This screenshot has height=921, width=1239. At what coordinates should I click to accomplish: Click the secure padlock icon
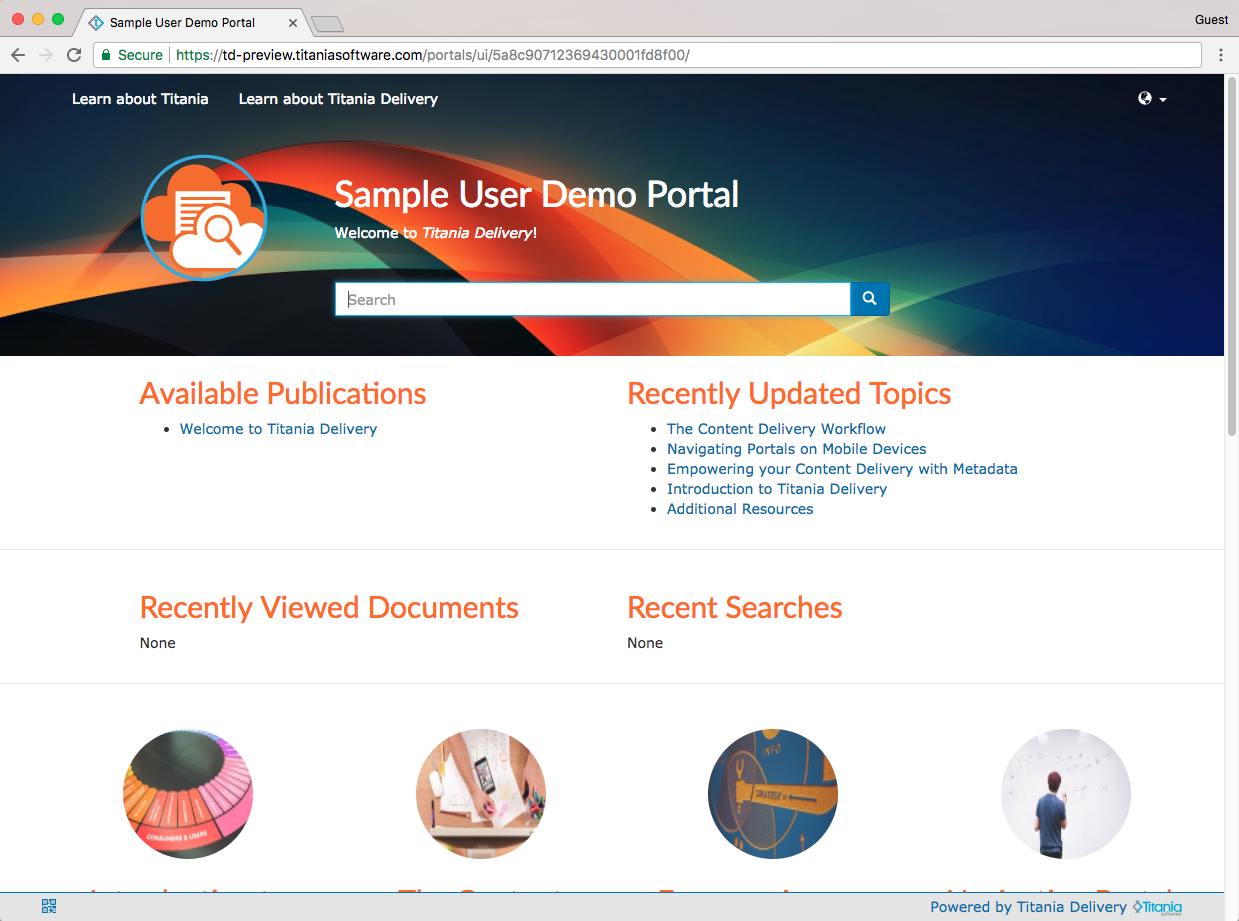pyautogui.click(x=105, y=55)
